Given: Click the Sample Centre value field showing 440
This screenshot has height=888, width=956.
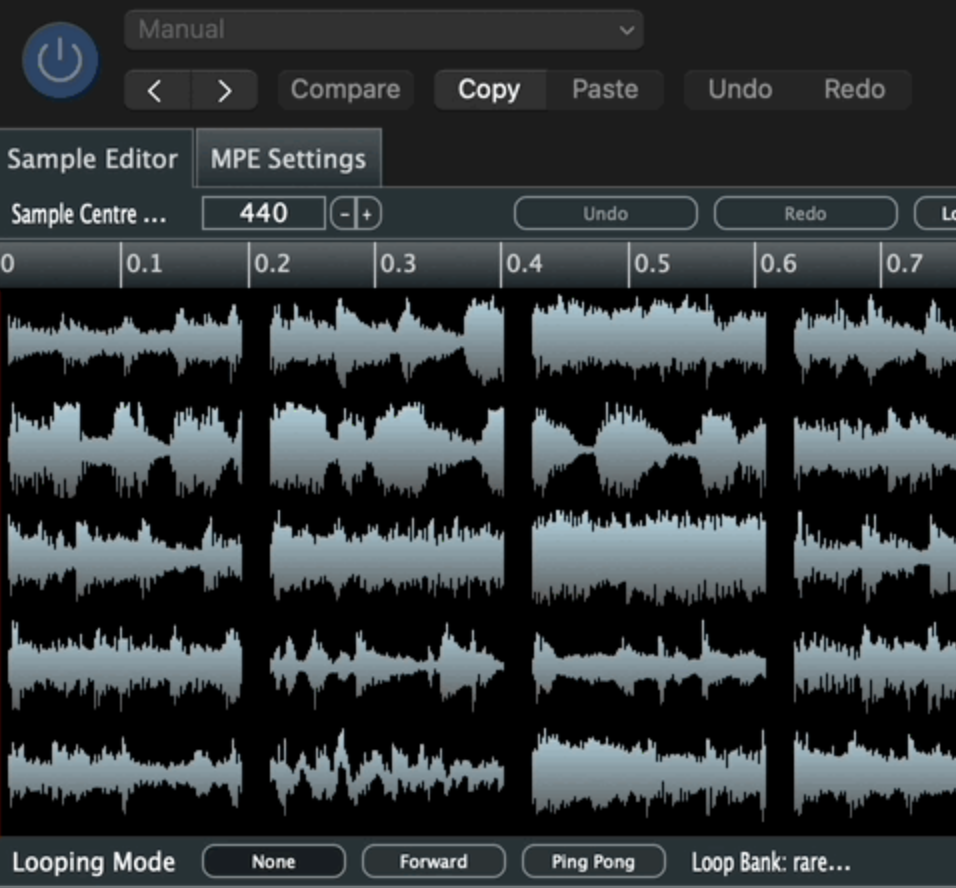Looking at the screenshot, I should pyautogui.click(x=264, y=213).
